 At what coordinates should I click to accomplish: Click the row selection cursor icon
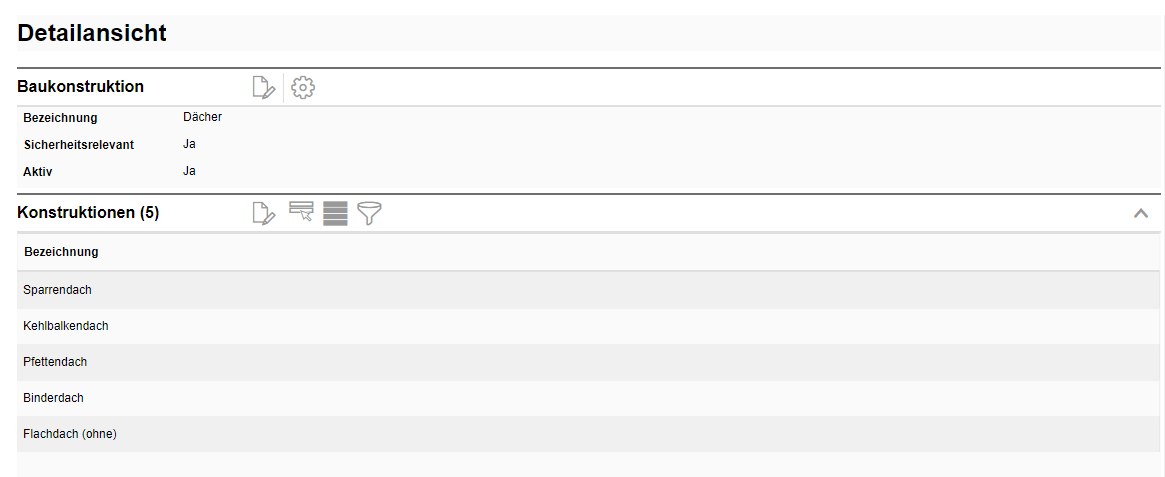tap(301, 212)
